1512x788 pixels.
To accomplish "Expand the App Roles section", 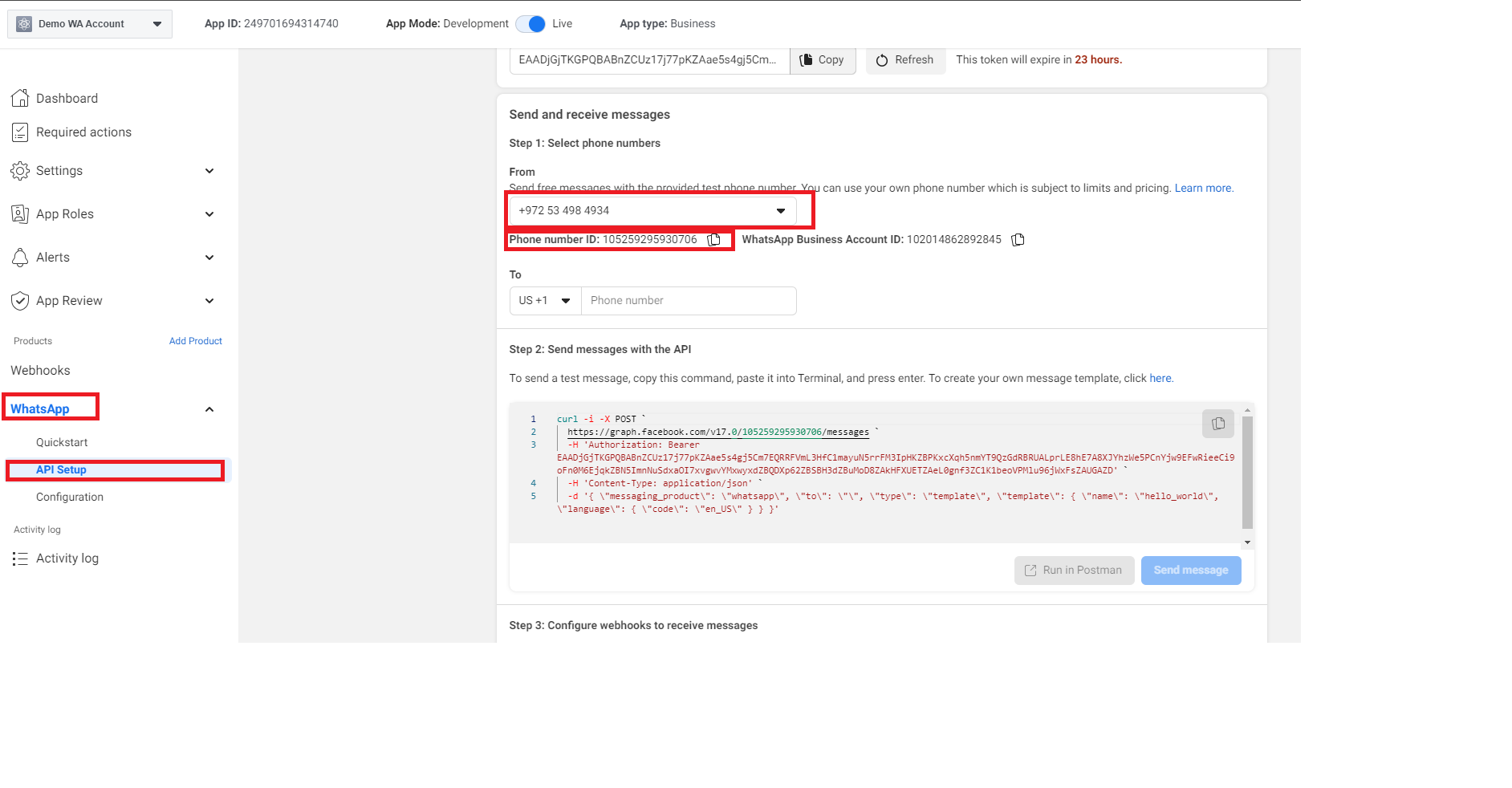I will coord(209,214).
